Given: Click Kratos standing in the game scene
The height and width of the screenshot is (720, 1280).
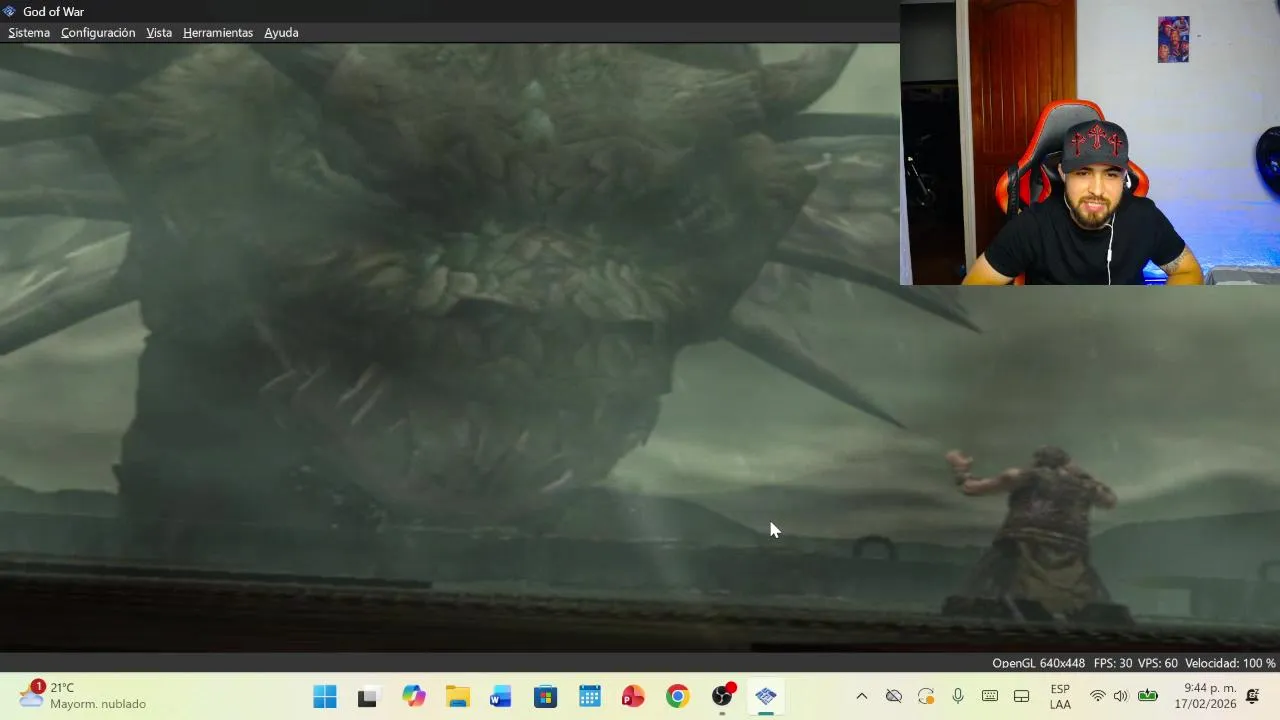Looking at the screenshot, I should (1040, 530).
